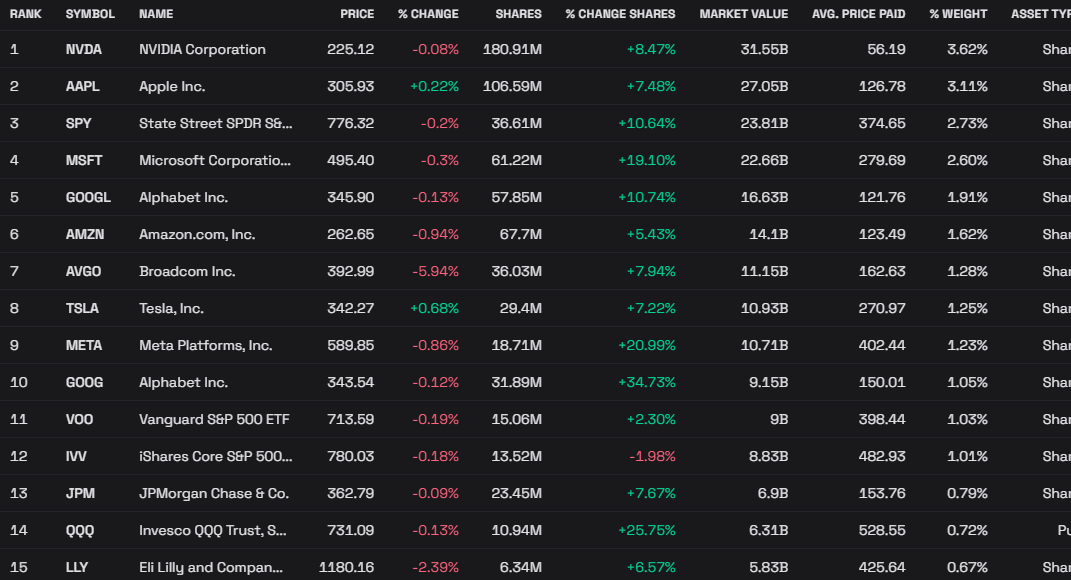Viewport: 1071px width, 580px height.
Task: Sort by the % CHANGE column header
Action: (x=428, y=14)
